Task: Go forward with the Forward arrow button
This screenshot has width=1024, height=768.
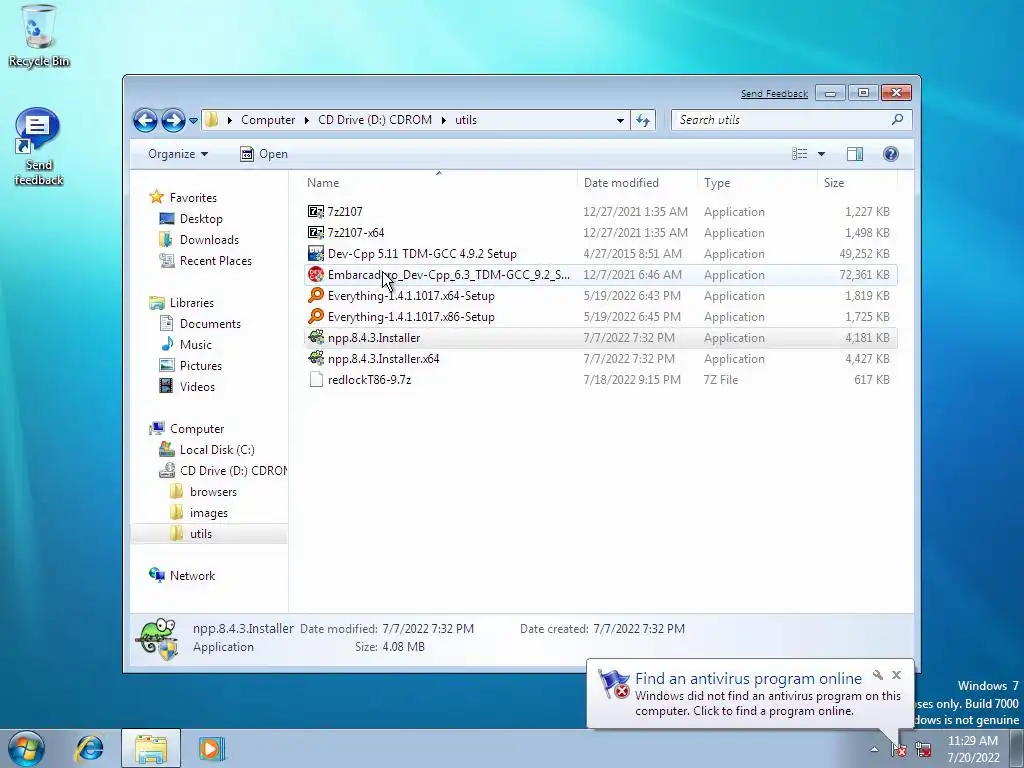Action: [173, 120]
